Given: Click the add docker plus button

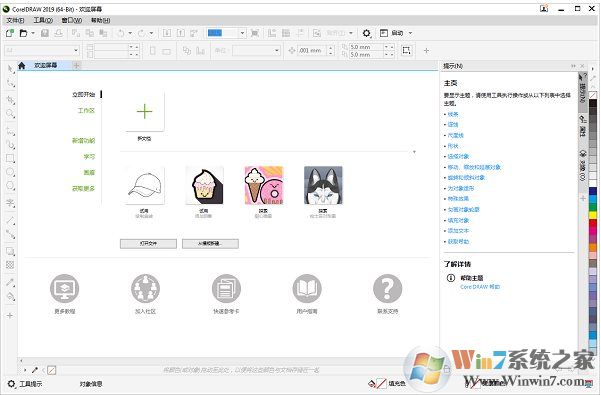Looking at the screenshot, I should coord(583,198).
